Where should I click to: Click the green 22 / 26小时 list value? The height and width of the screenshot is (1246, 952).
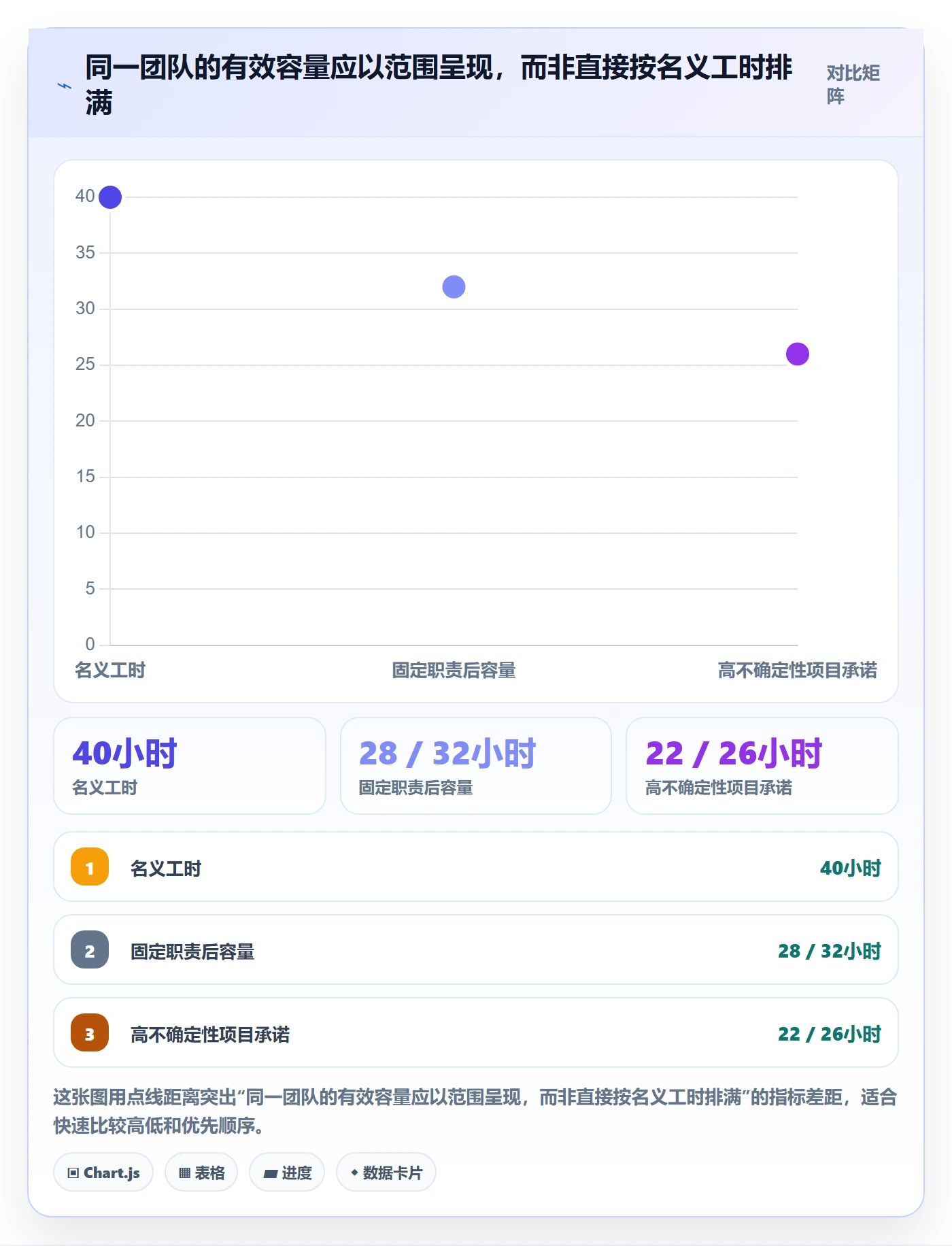[x=830, y=1034]
